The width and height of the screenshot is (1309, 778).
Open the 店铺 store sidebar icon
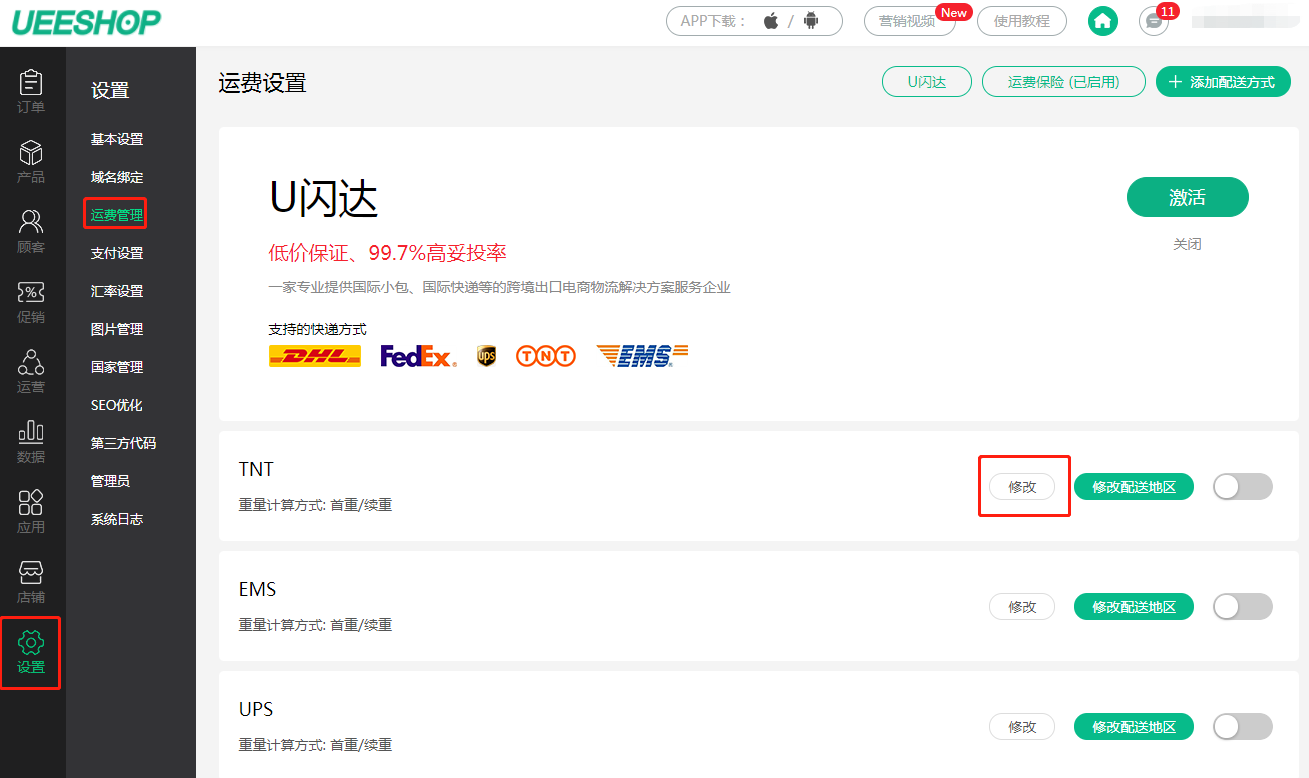pyautogui.click(x=31, y=581)
